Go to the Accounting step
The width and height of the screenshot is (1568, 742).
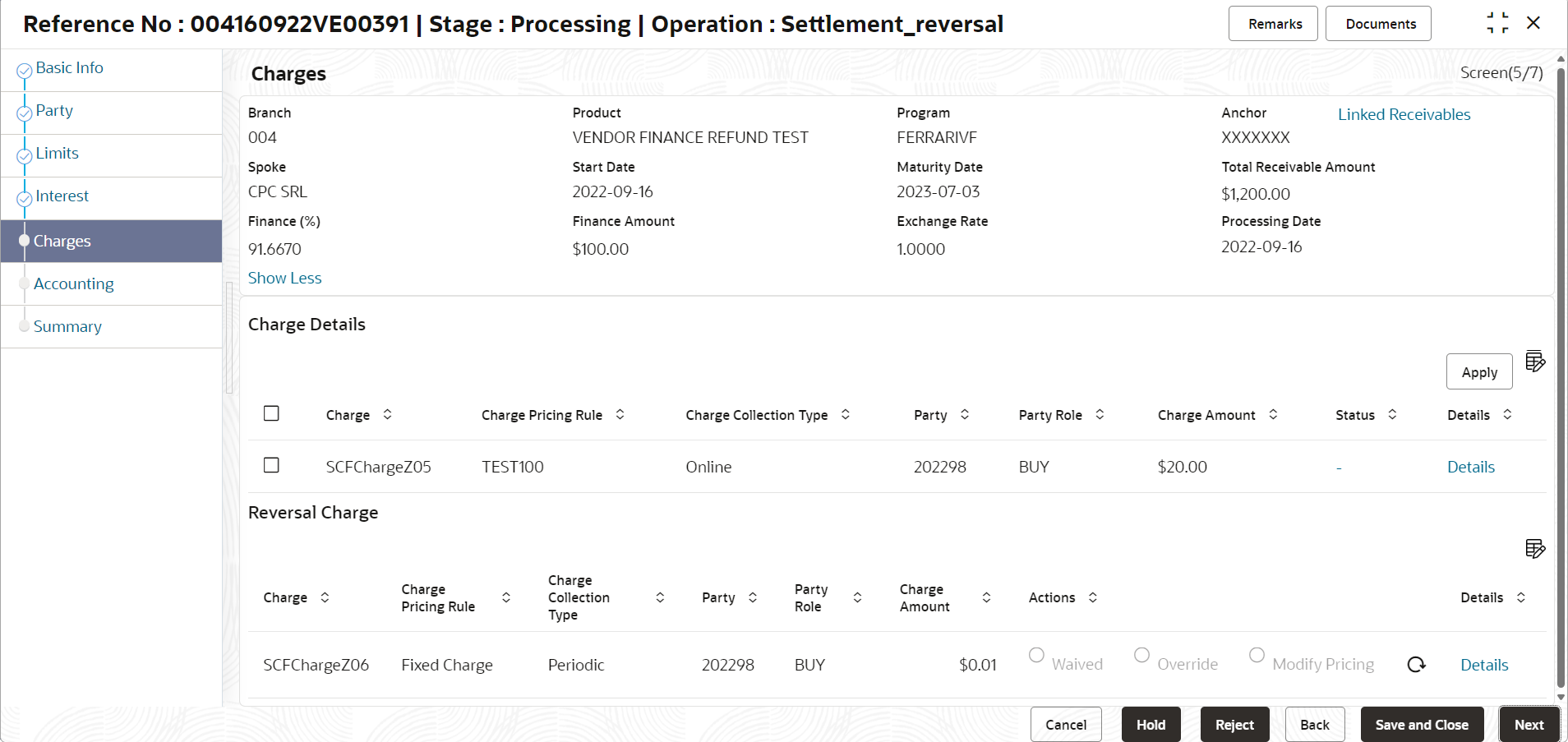73,284
